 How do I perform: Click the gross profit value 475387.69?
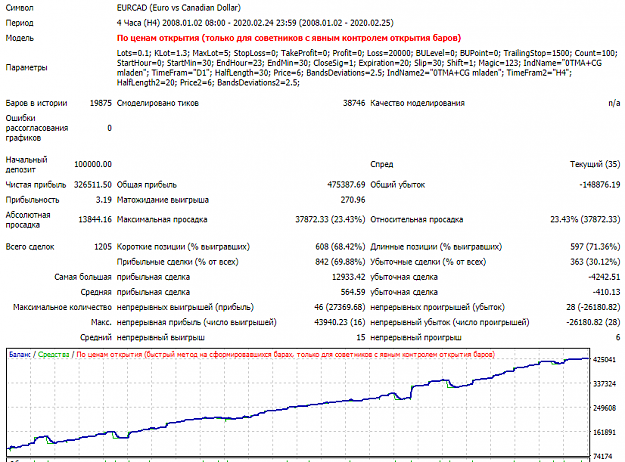coord(346,185)
